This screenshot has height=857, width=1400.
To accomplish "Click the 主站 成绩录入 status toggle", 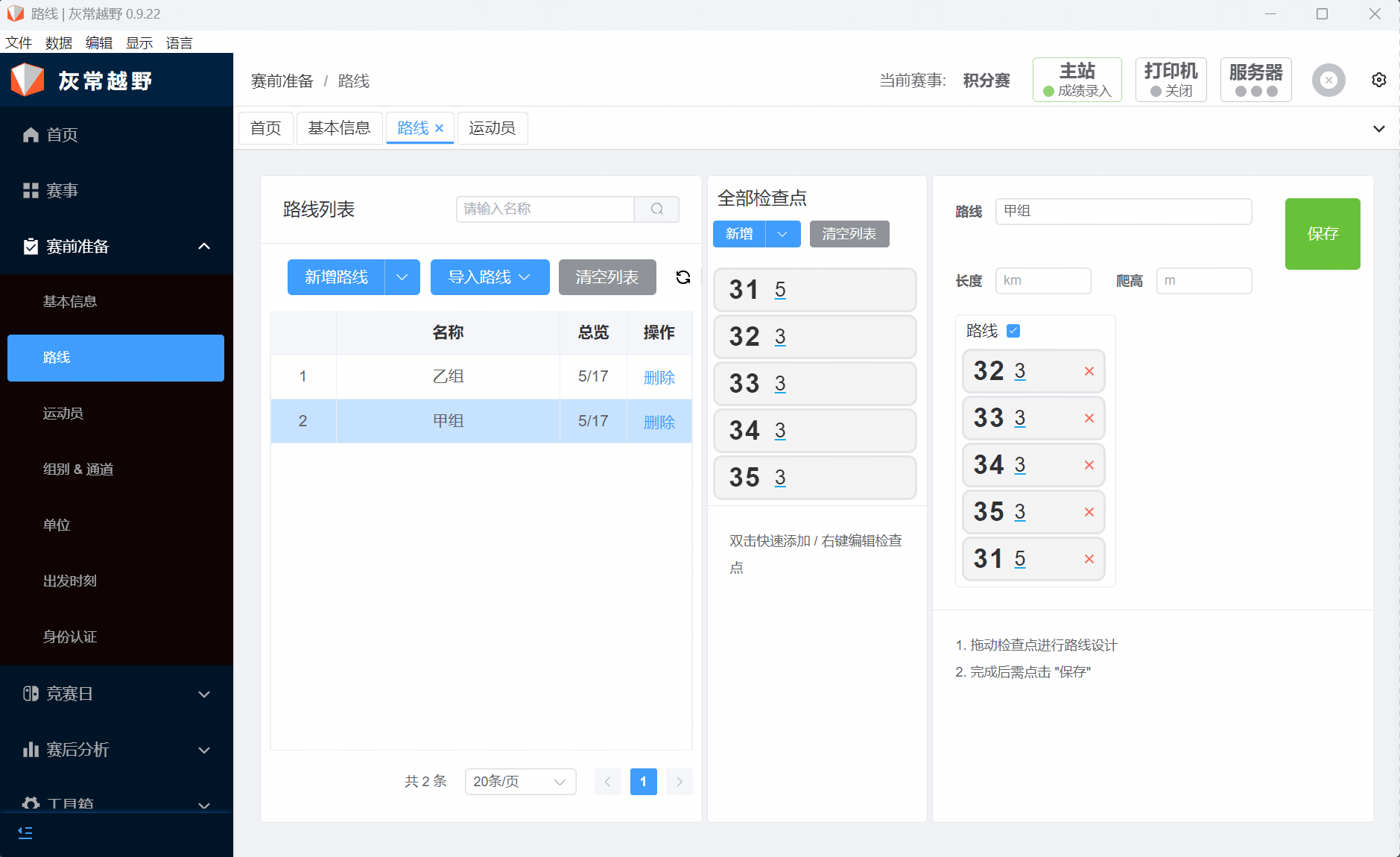I will (x=1077, y=80).
